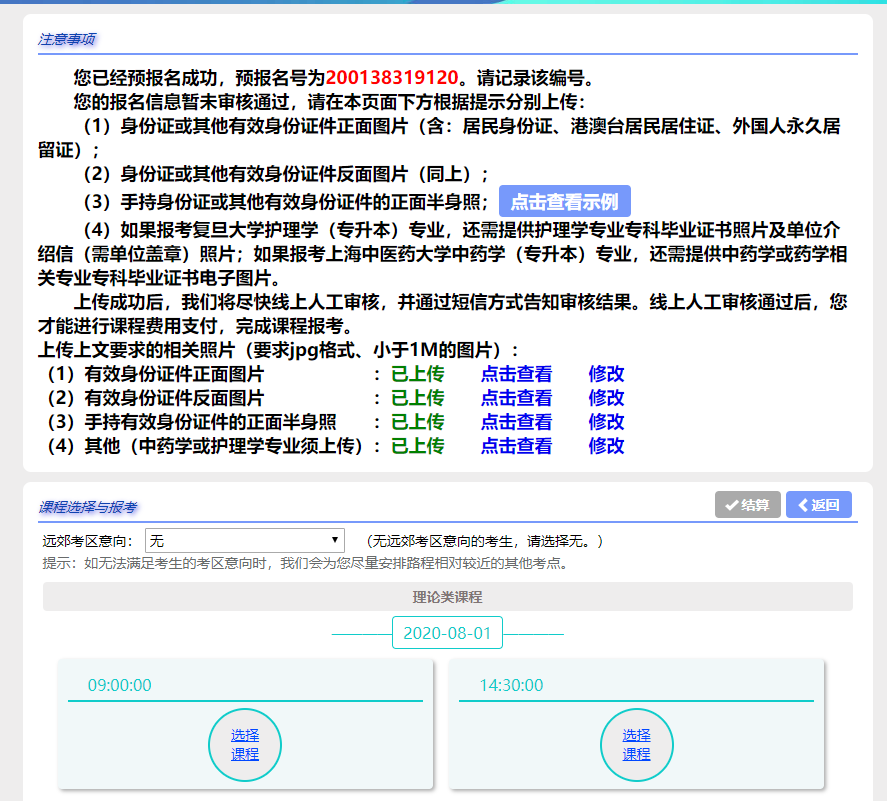Click the dropdown arrow next to 无

pyautogui.click(x=335, y=538)
